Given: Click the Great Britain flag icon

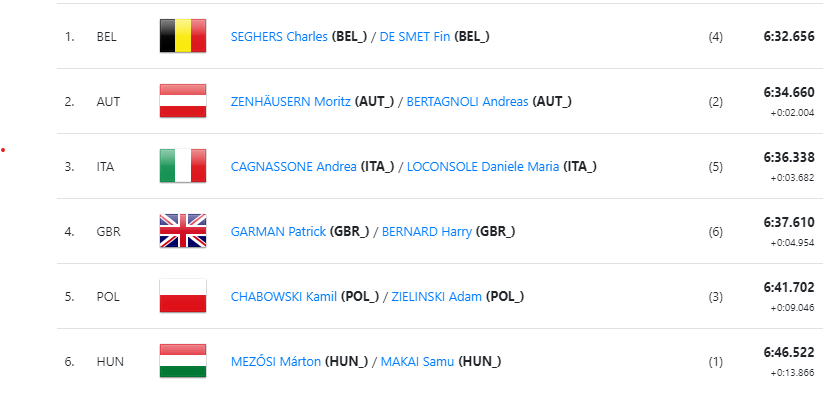Looking at the screenshot, I should point(183,231).
